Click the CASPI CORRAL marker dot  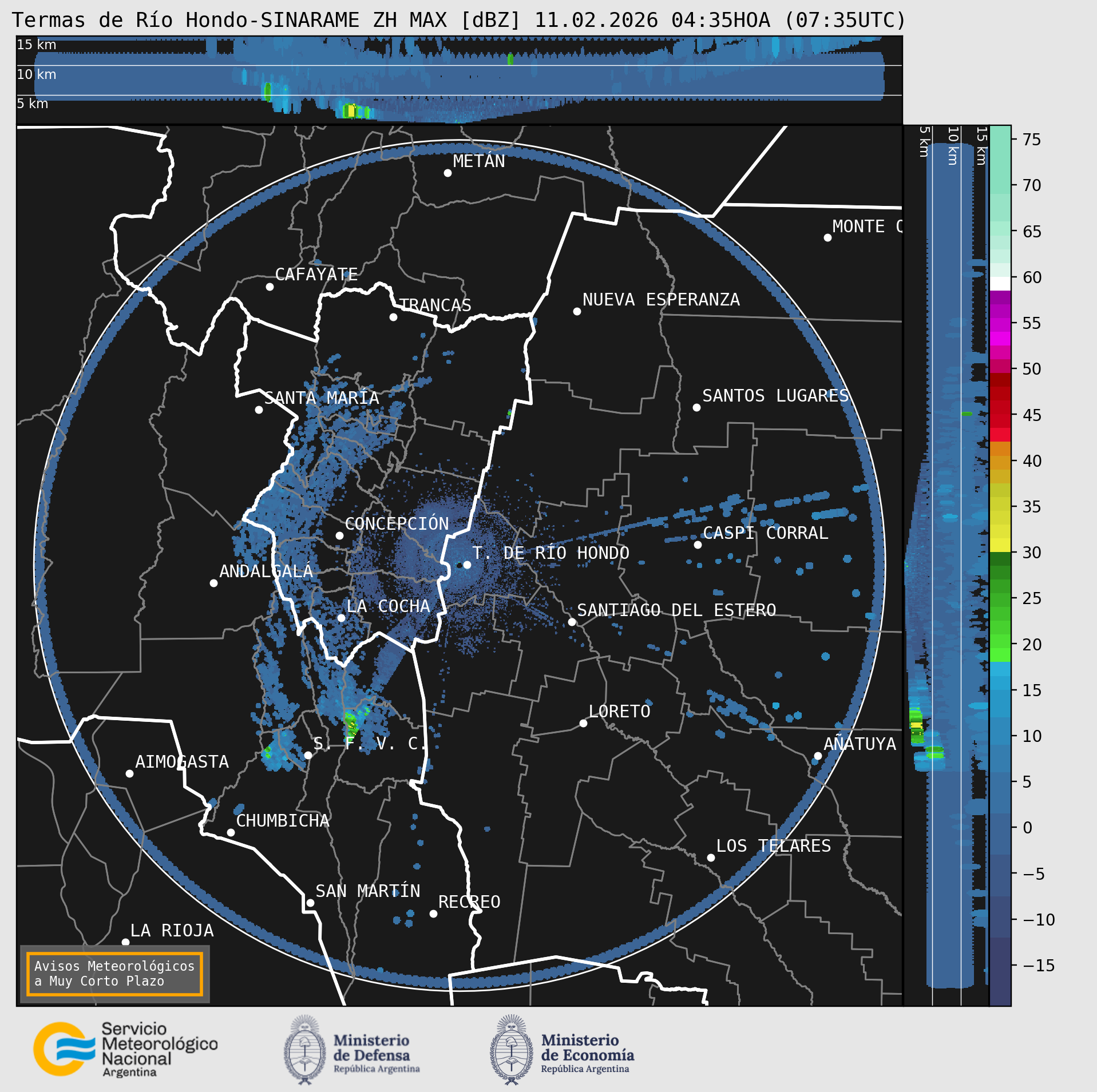click(698, 545)
